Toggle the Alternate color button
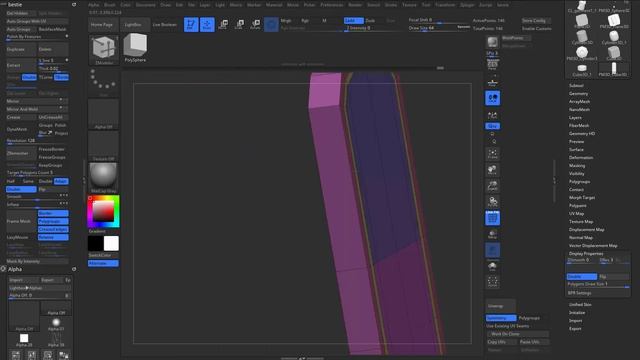This screenshot has width=640, height=360. (x=103, y=263)
